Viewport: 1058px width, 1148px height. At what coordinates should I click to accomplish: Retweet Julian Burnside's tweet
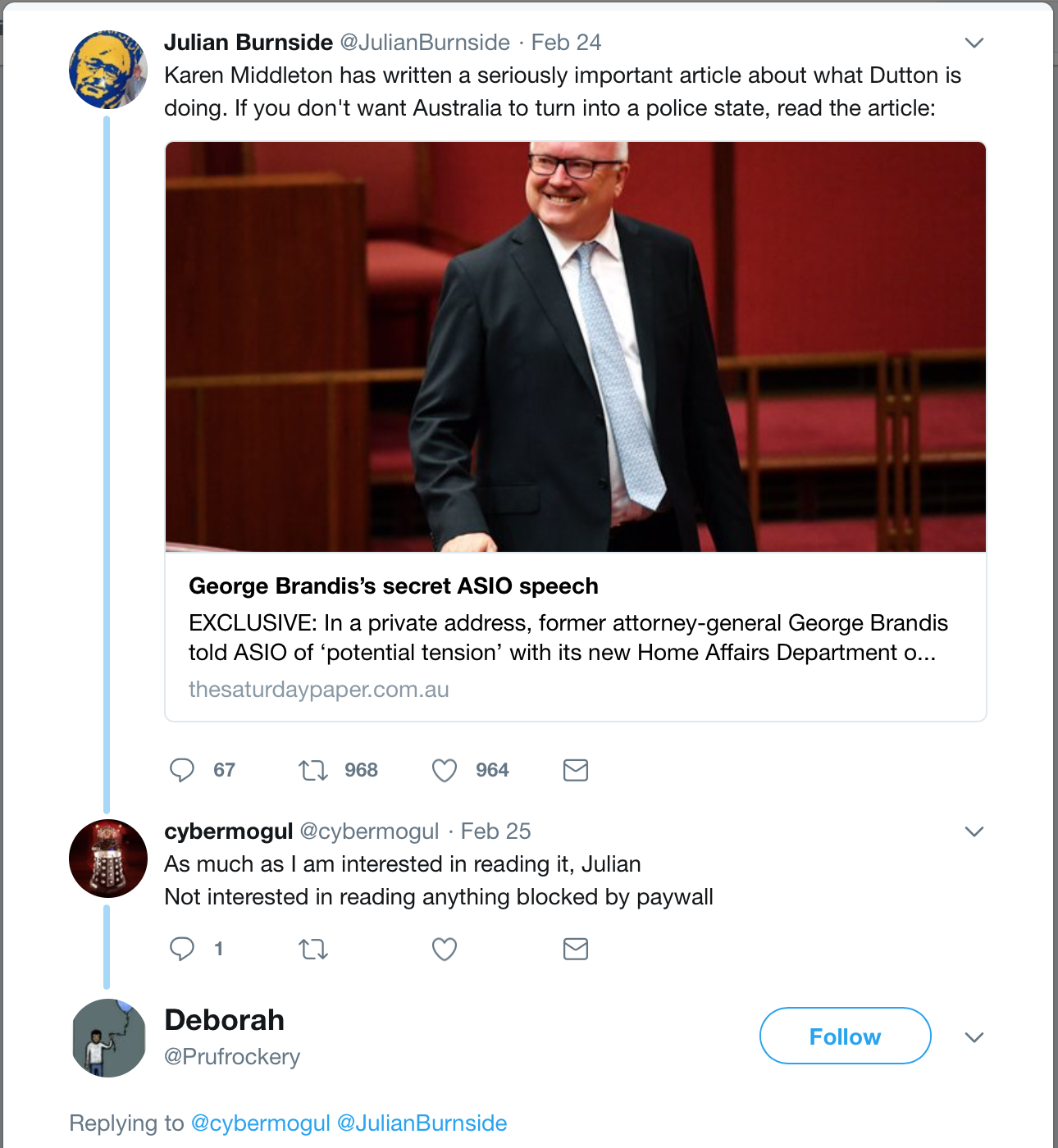point(313,770)
